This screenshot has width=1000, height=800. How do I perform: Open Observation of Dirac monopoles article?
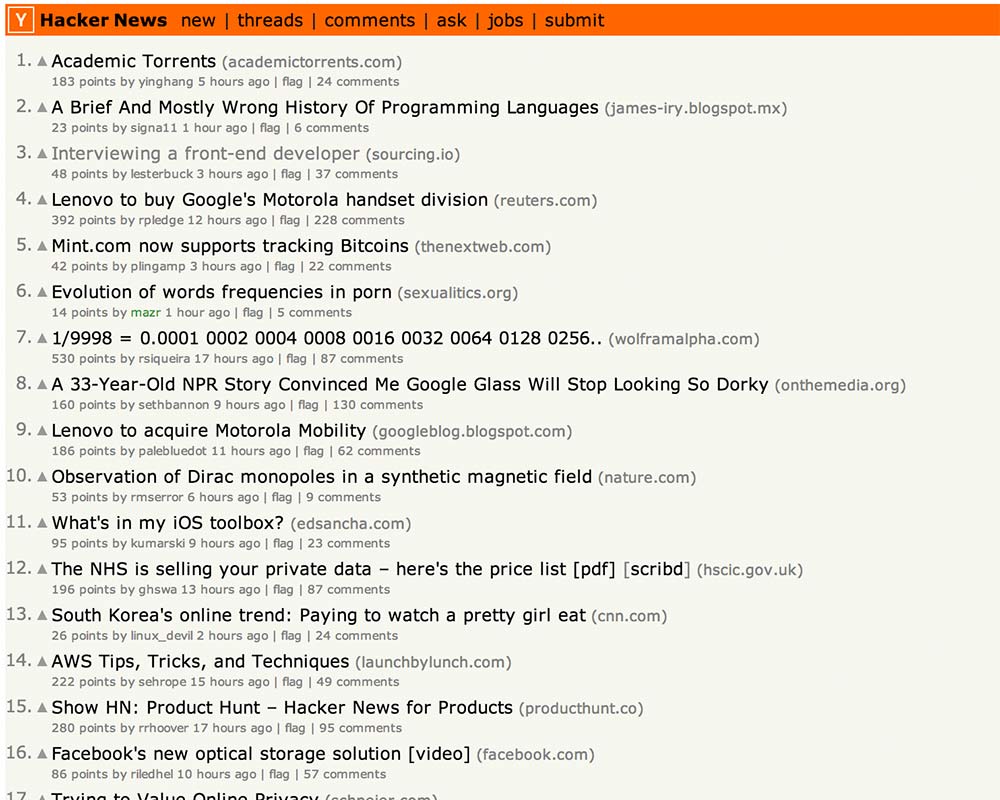point(321,477)
